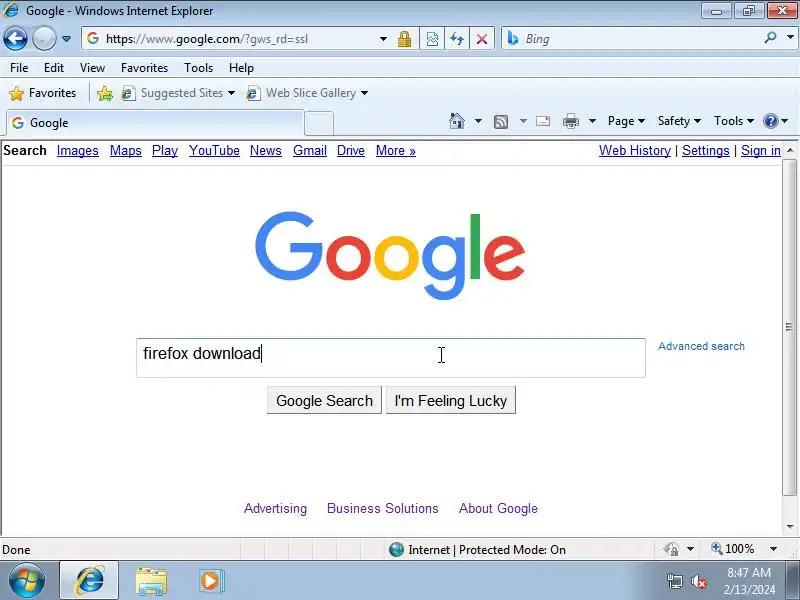Open Web History link
The width and height of the screenshot is (800, 600).
[x=635, y=151]
